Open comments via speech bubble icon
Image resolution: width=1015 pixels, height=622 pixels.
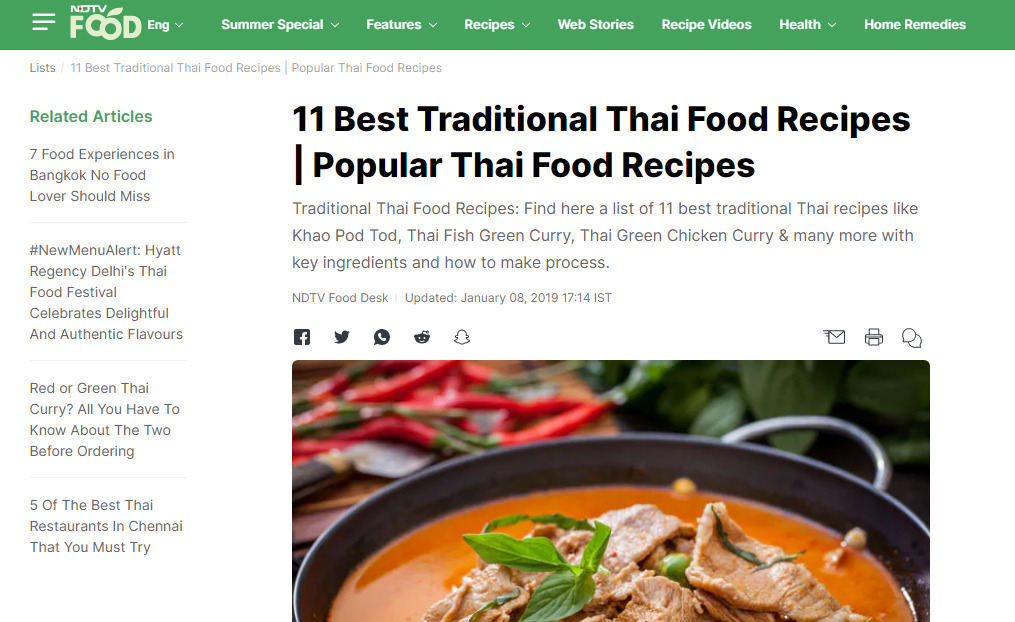pyautogui.click(x=911, y=337)
